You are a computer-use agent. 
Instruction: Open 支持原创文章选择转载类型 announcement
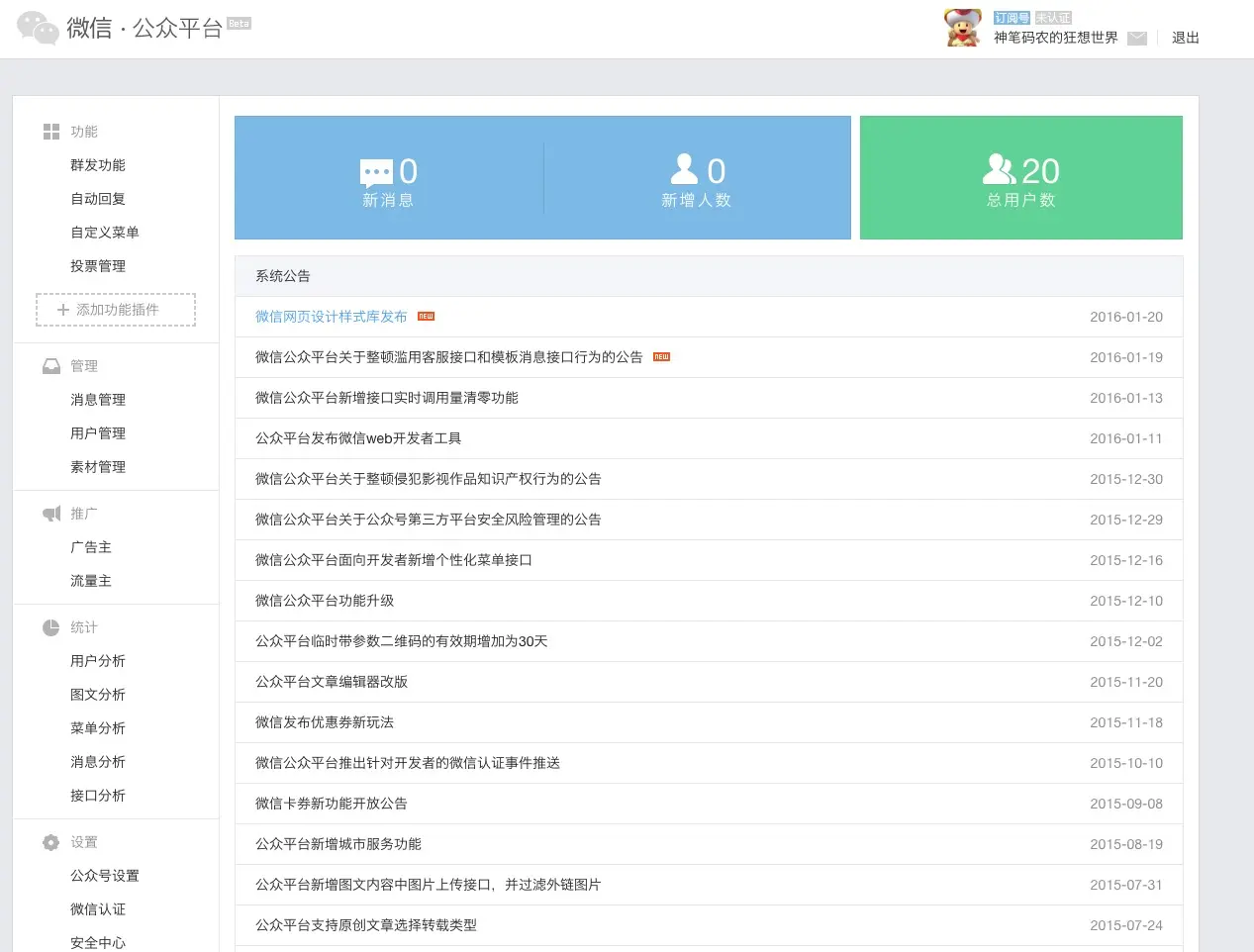(x=366, y=925)
